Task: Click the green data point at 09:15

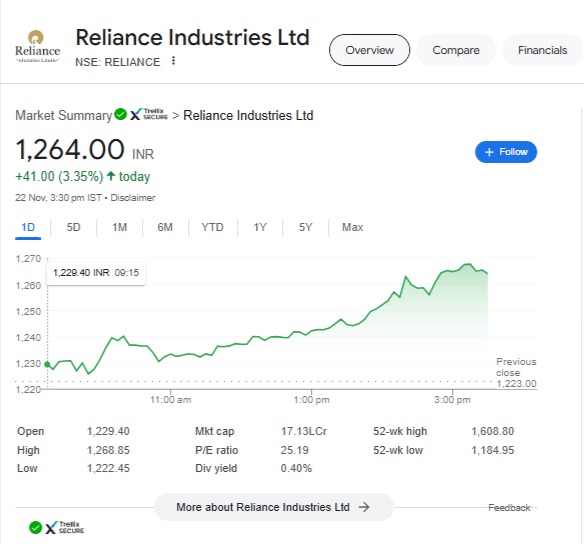Action: point(47,364)
